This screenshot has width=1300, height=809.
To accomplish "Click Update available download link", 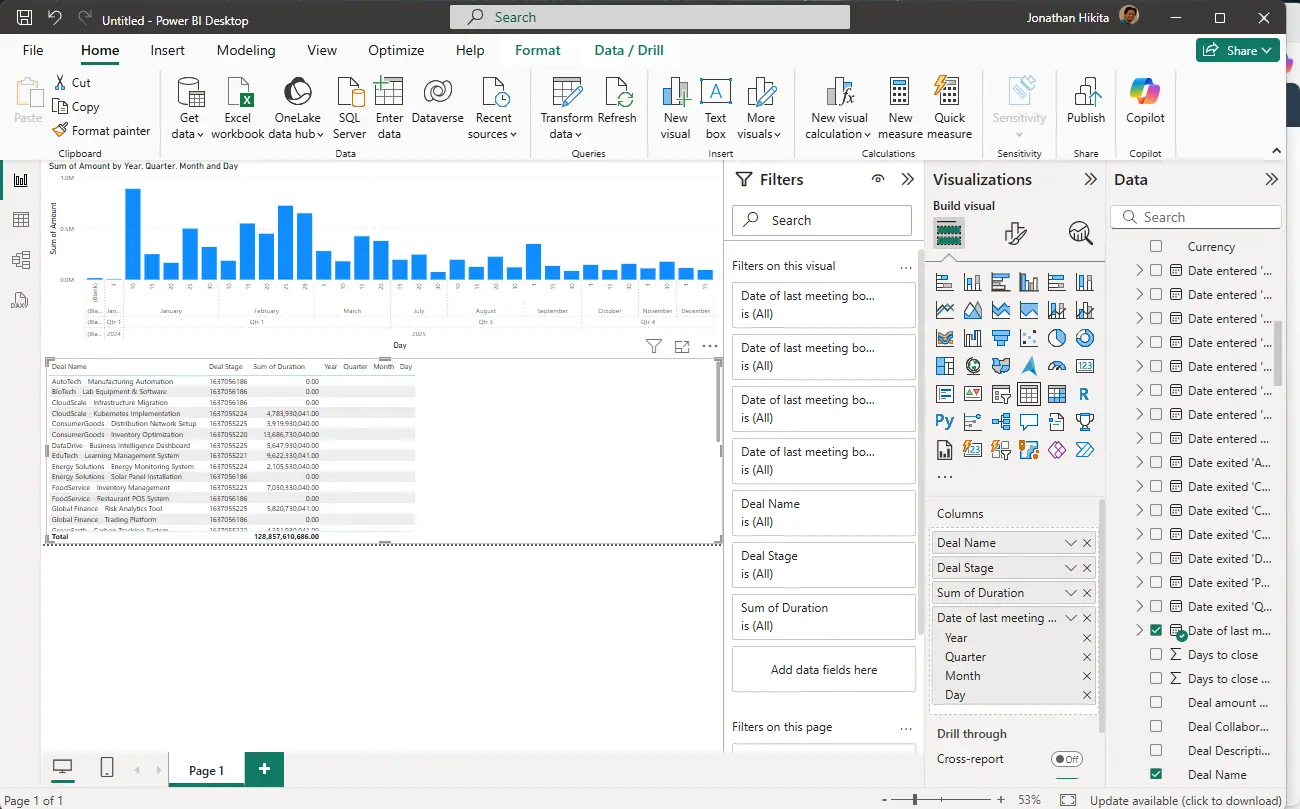I will pos(1185,800).
